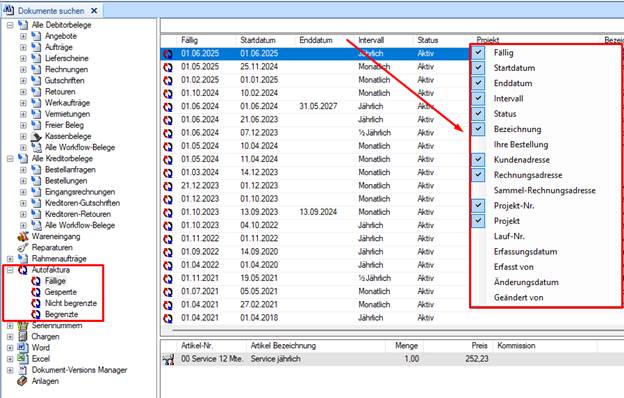The width and height of the screenshot is (624, 398).
Task: Collapse the Alle Debitorbelege node
Action: coord(10,25)
